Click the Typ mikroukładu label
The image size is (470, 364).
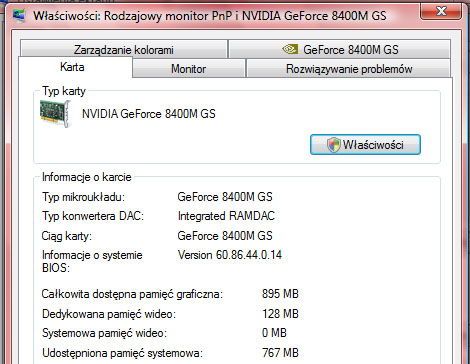pyautogui.click(x=83, y=197)
